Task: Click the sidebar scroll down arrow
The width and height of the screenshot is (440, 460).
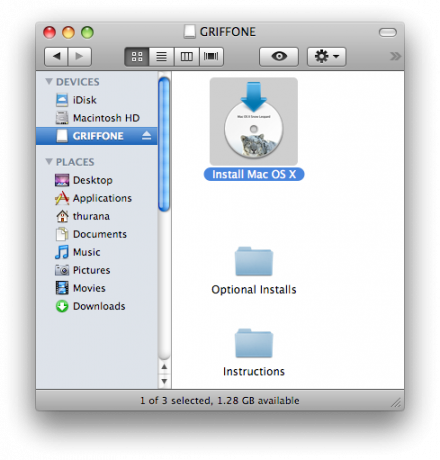Action: point(164,381)
